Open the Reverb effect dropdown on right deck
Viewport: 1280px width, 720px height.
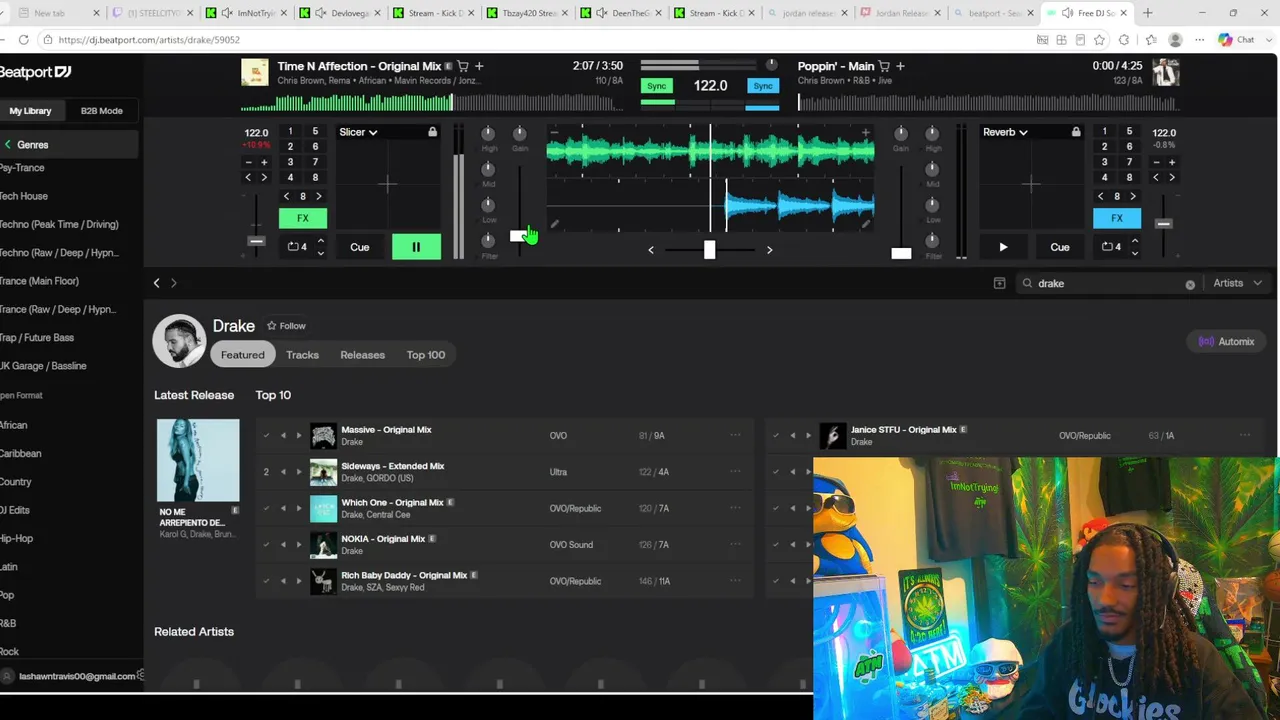coord(1005,132)
